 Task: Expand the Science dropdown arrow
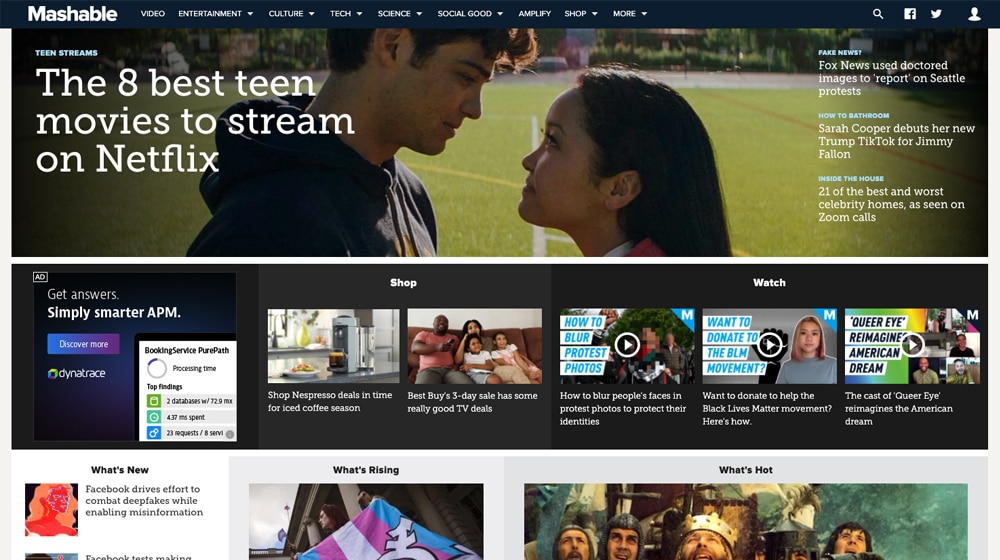click(x=418, y=13)
